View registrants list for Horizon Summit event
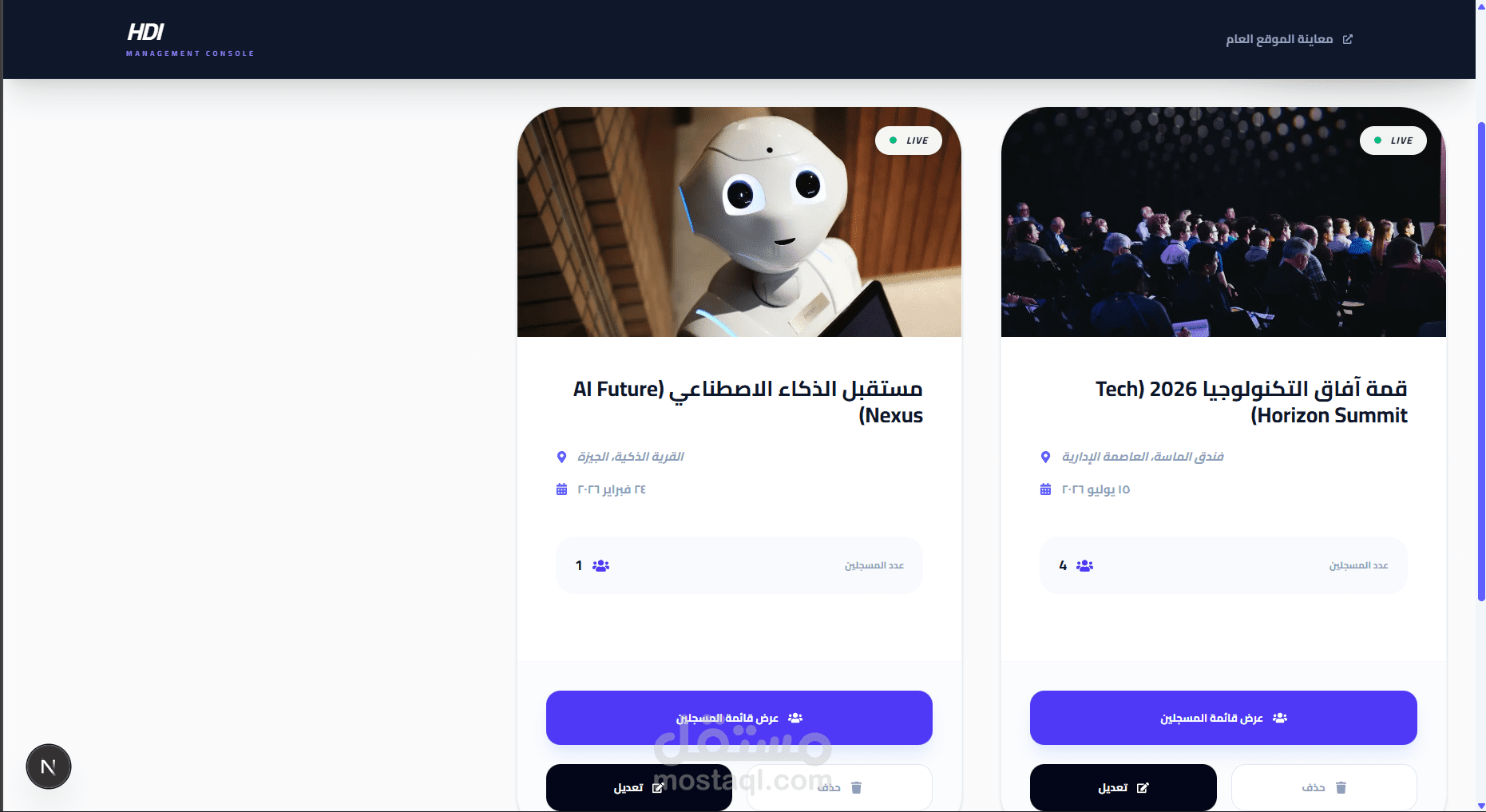The width and height of the screenshot is (1486, 812). 1223,718
